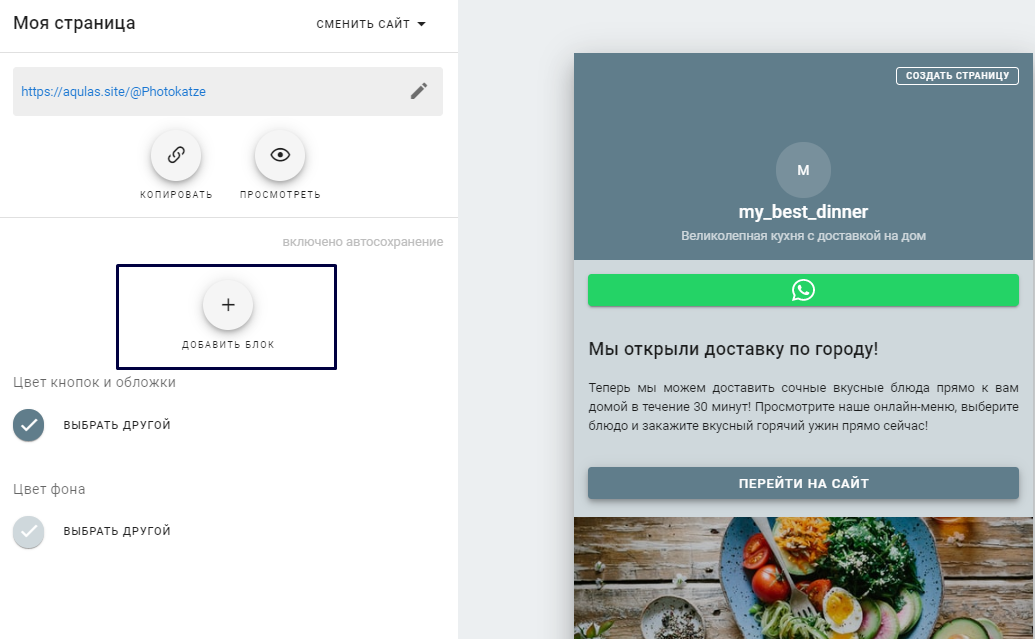Viewport: 1035px width, 639px height.
Task: Click the heading Мы открыли доставку по городу!
Action: pos(733,349)
